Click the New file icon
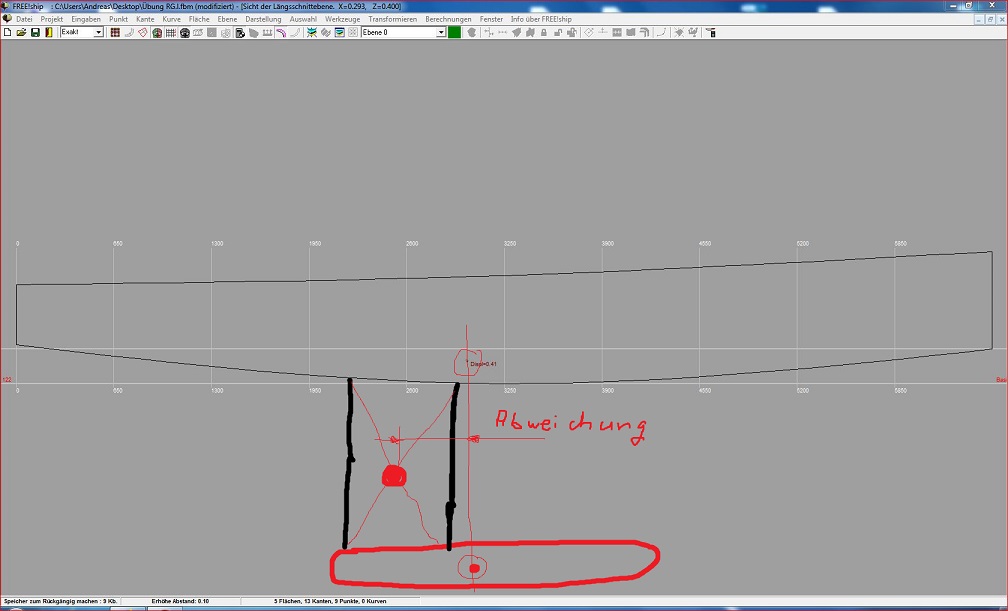 click(x=7, y=33)
